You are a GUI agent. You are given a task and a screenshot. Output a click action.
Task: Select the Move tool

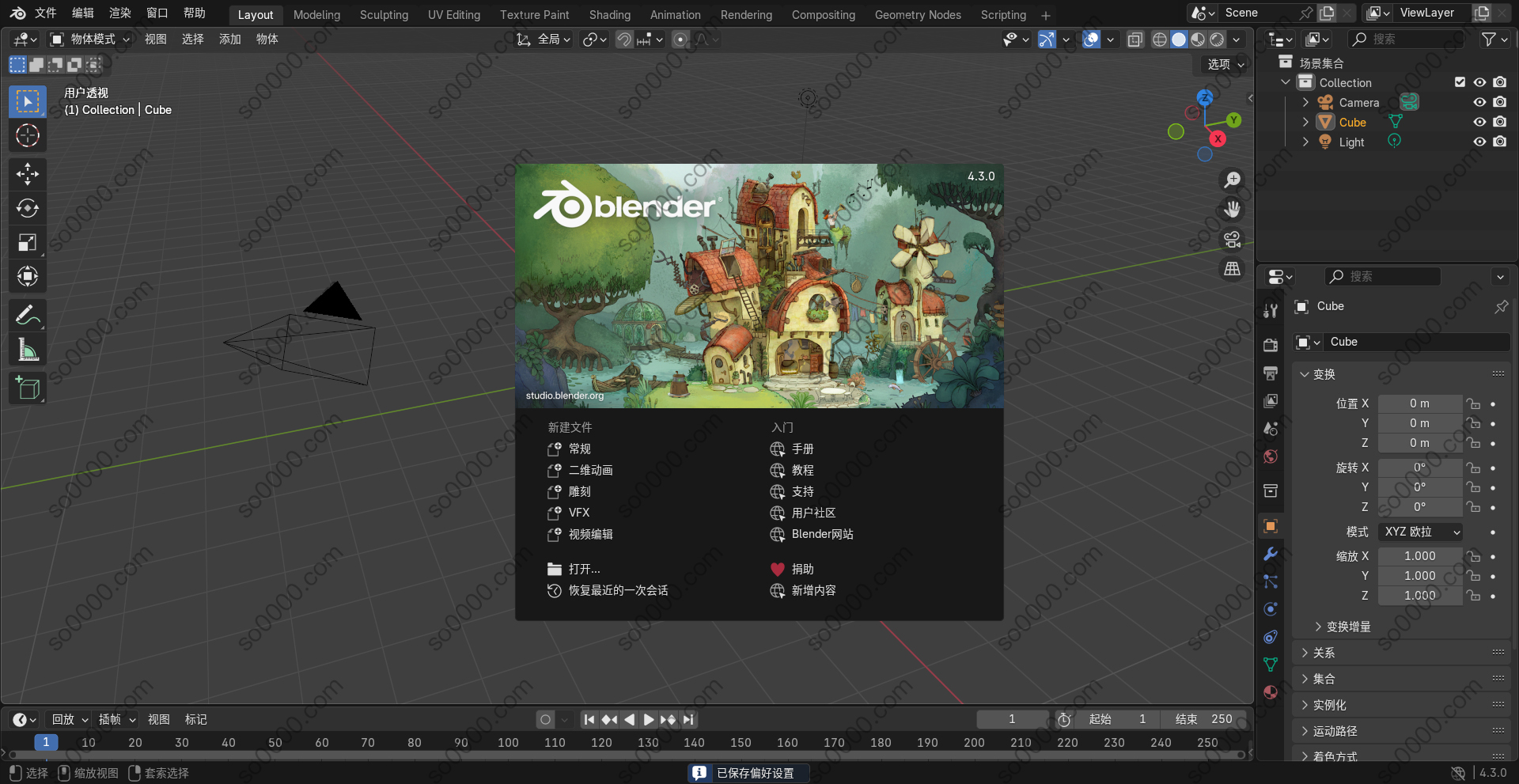(x=28, y=174)
